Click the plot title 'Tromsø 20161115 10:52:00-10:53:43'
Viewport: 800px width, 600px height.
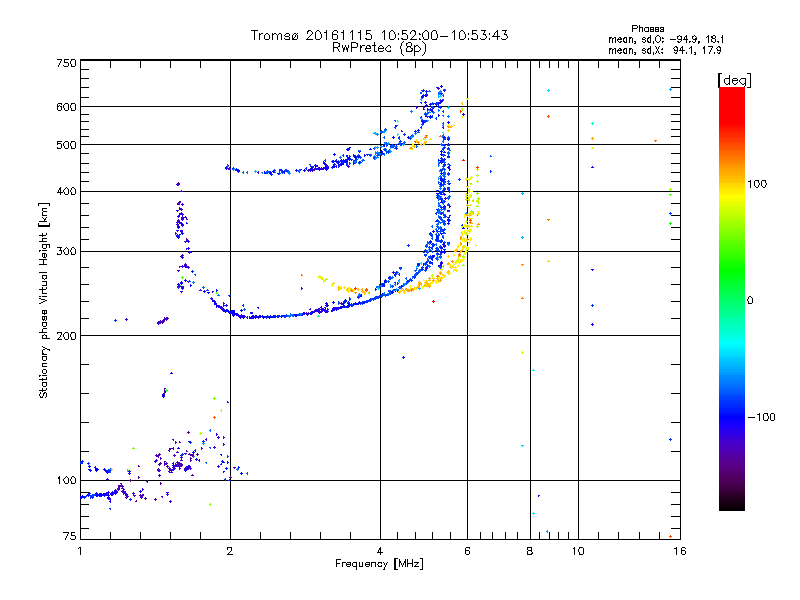379,35
